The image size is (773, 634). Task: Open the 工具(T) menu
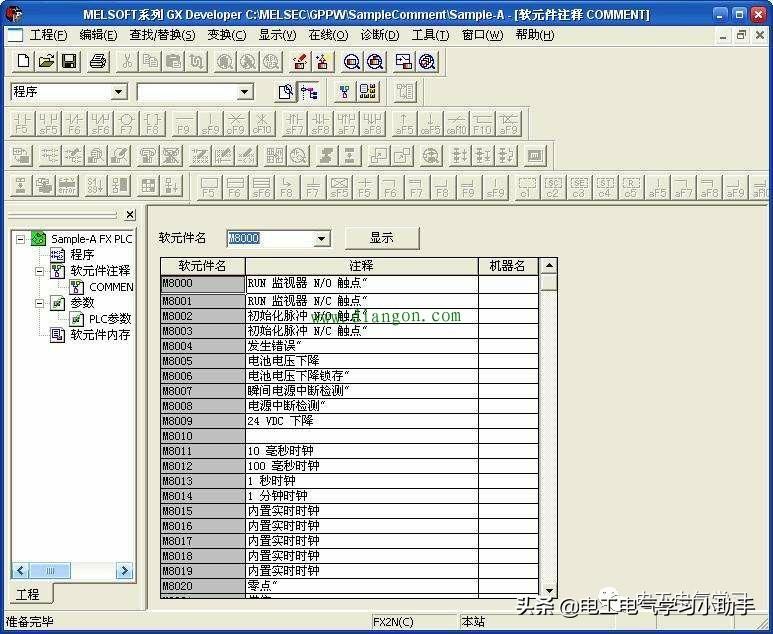(x=430, y=35)
